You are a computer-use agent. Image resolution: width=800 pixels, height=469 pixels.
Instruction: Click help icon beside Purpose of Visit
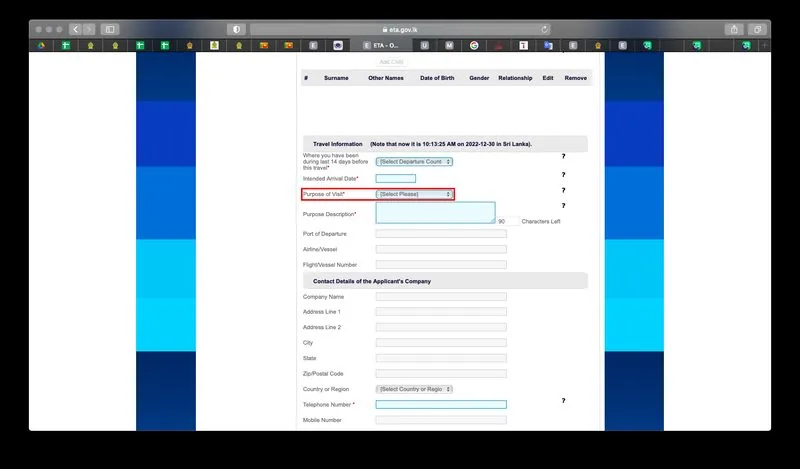pyautogui.click(x=563, y=190)
